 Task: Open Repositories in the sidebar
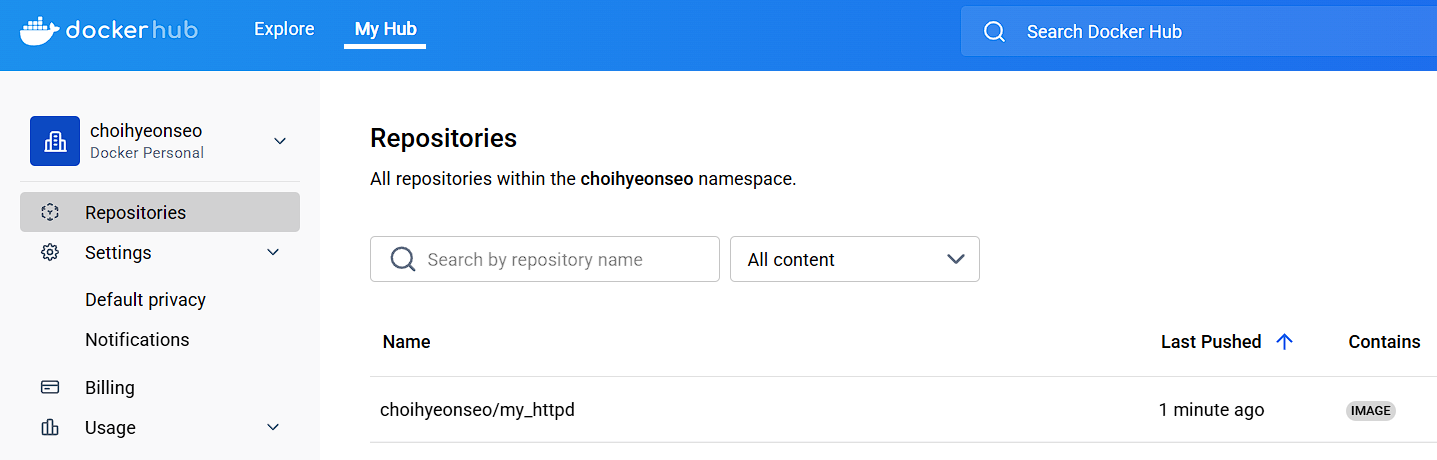pos(160,212)
